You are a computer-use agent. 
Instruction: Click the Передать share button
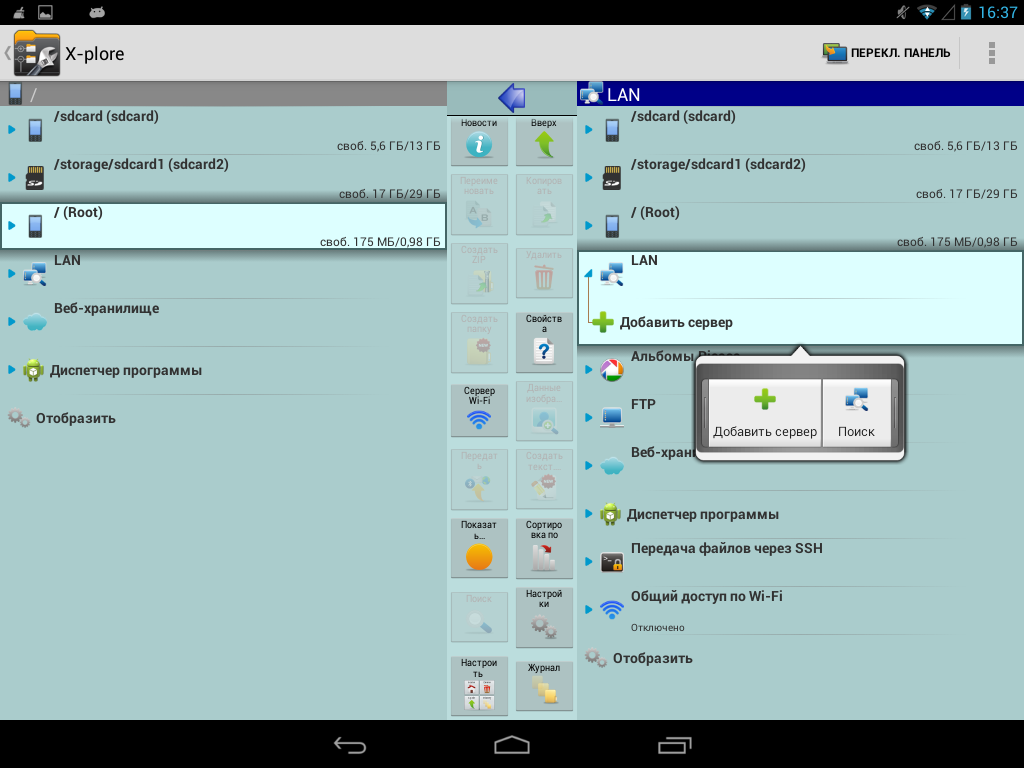(479, 479)
